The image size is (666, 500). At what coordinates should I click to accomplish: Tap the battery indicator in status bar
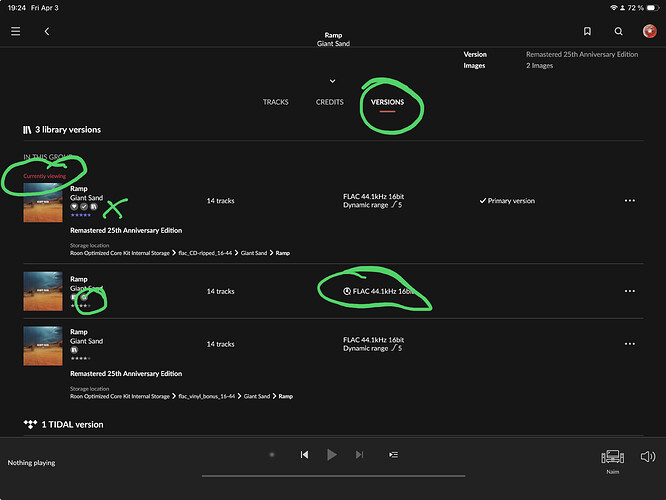653,8
